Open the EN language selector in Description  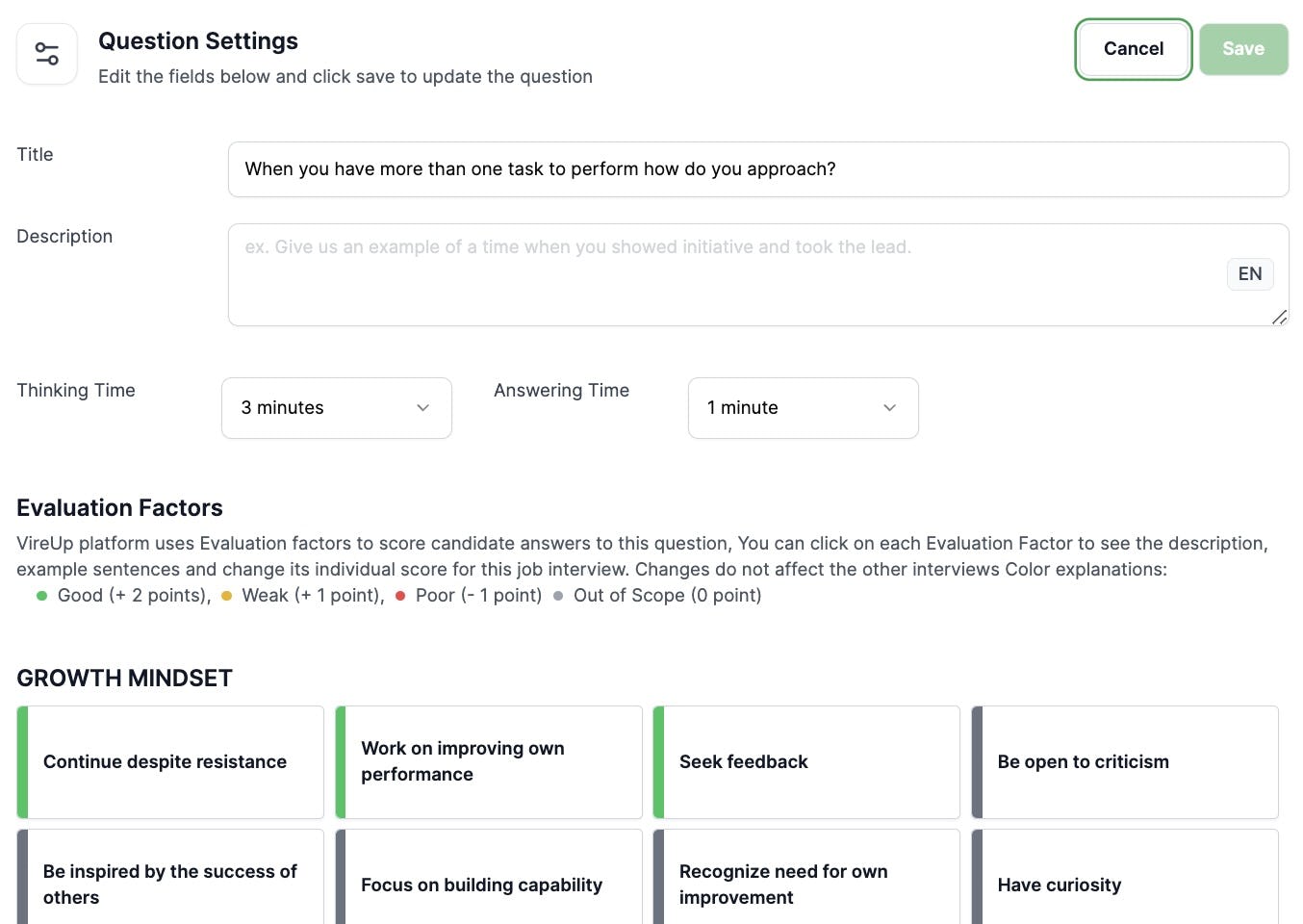pos(1249,274)
